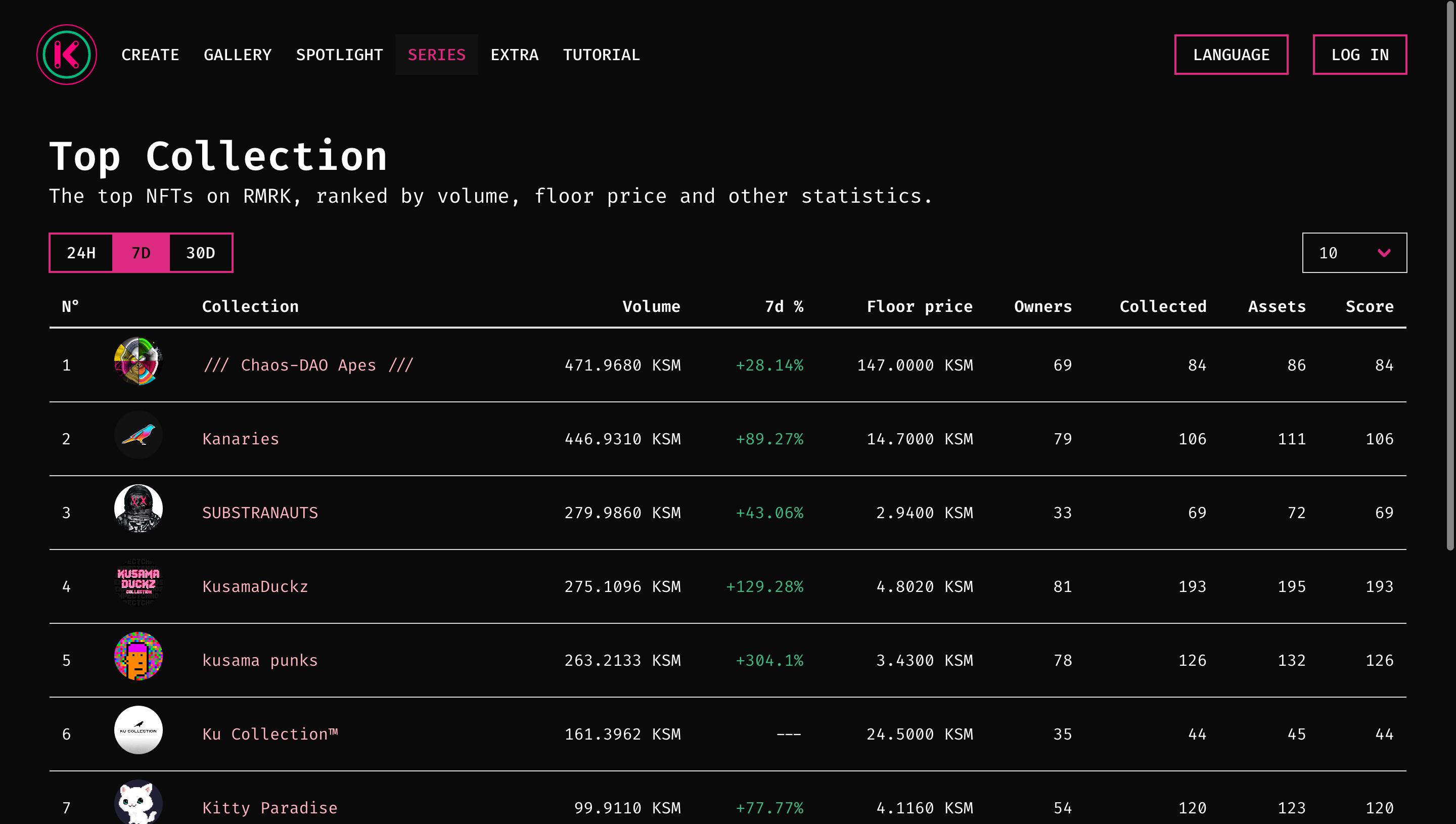Switch time range to 24H
Screen dimensions: 1456x824
coord(81,253)
